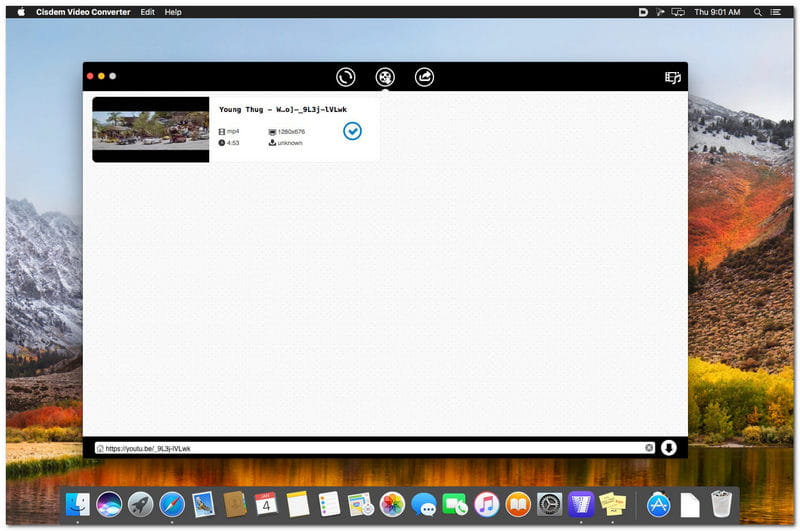The image size is (800, 531).
Task: Open Spotlight search in menu bar
Action: click(758, 12)
